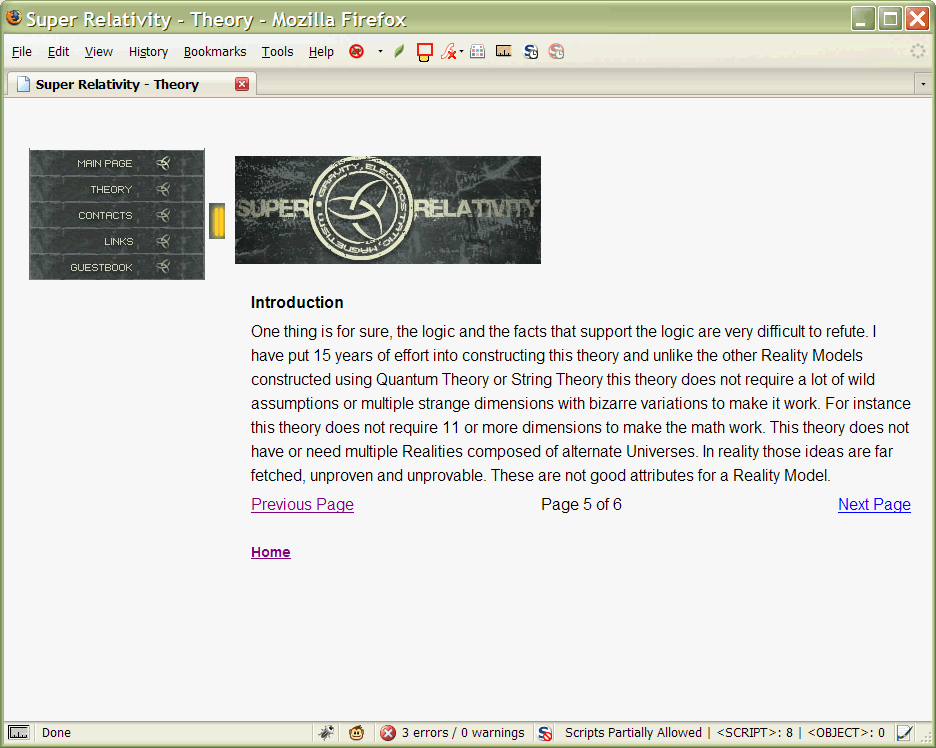The width and height of the screenshot is (936, 748).
Task: Click the NoScript icon in status bar
Action: coord(545,733)
